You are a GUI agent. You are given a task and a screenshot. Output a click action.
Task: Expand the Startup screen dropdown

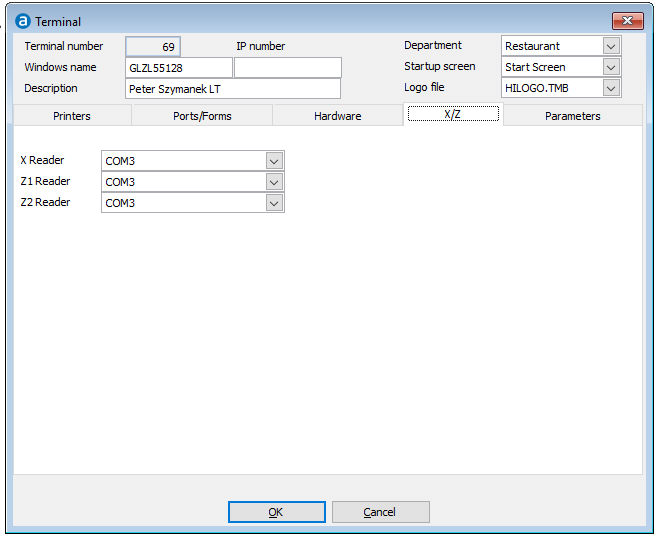tap(611, 67)
